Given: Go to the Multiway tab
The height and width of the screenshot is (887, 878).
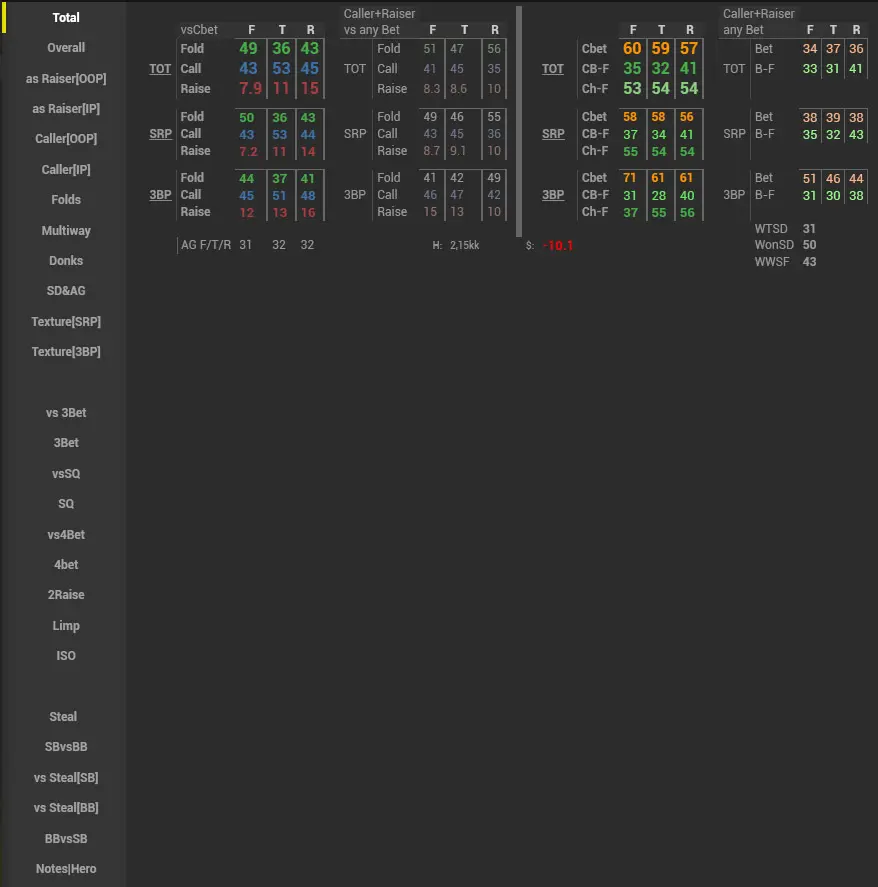Looking at the screenshot, I should [x=66, y=231].
